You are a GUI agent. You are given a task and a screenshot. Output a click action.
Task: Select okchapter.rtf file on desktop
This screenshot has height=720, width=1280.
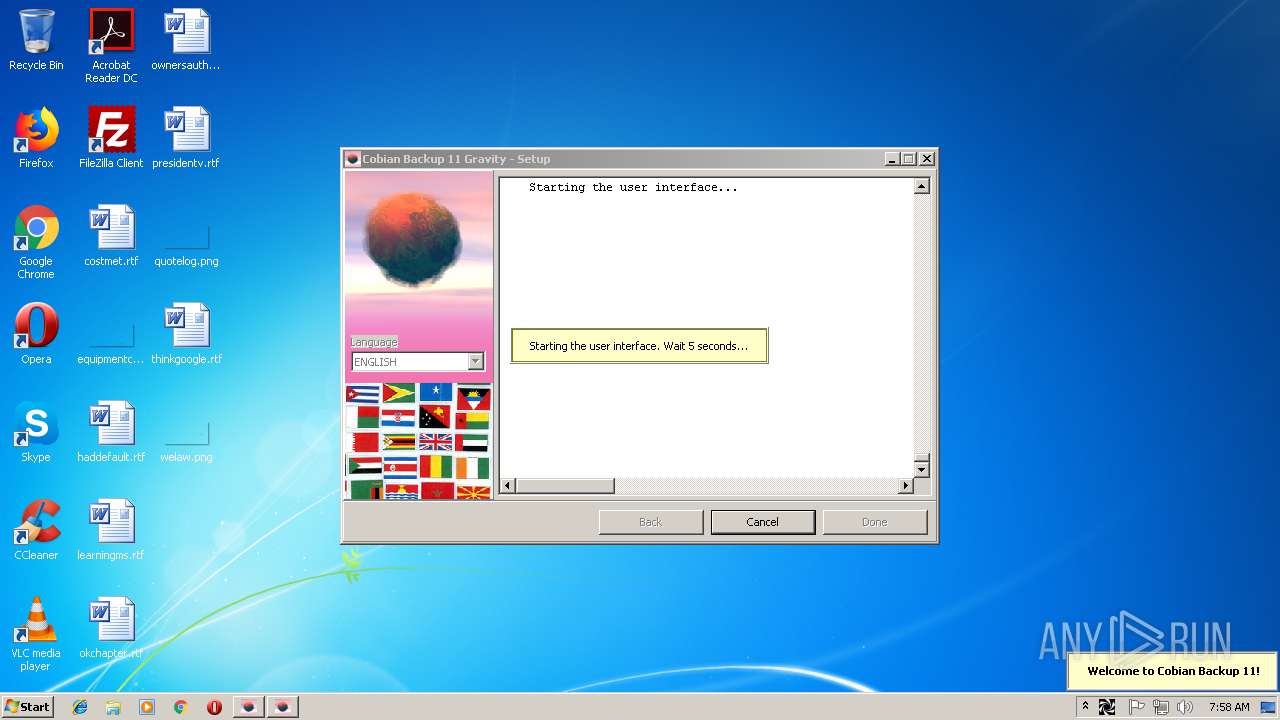click(x=111, y=628)
